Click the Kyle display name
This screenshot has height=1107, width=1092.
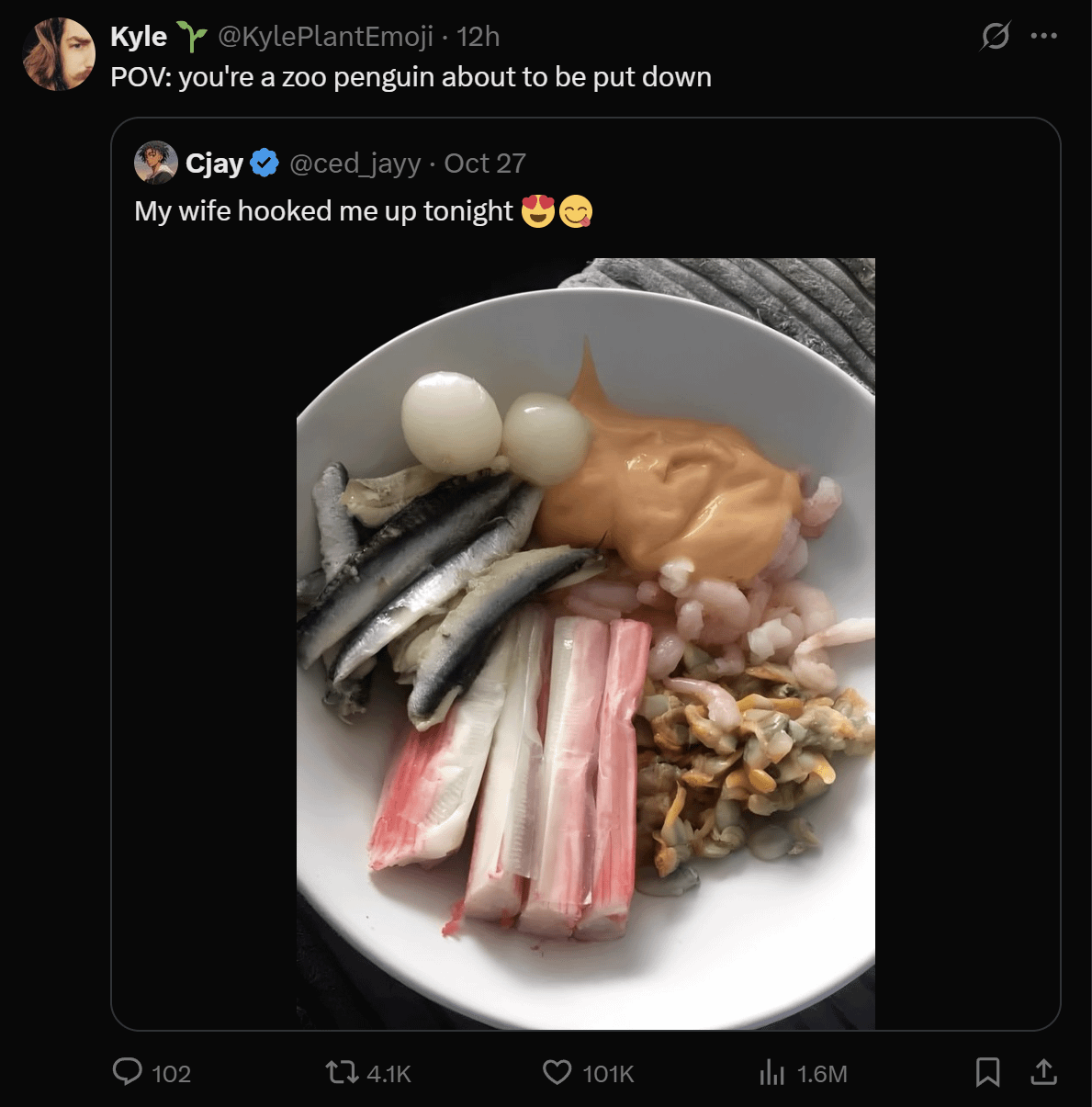pos(139,37)
